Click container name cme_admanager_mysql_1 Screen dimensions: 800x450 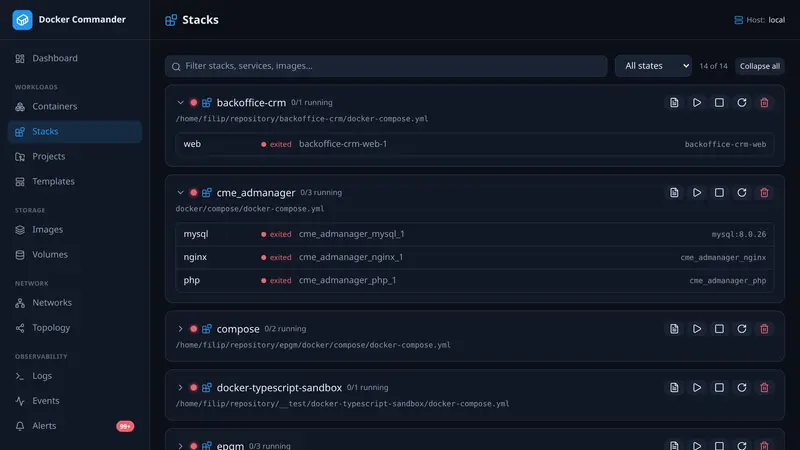(x=352, y=234)
